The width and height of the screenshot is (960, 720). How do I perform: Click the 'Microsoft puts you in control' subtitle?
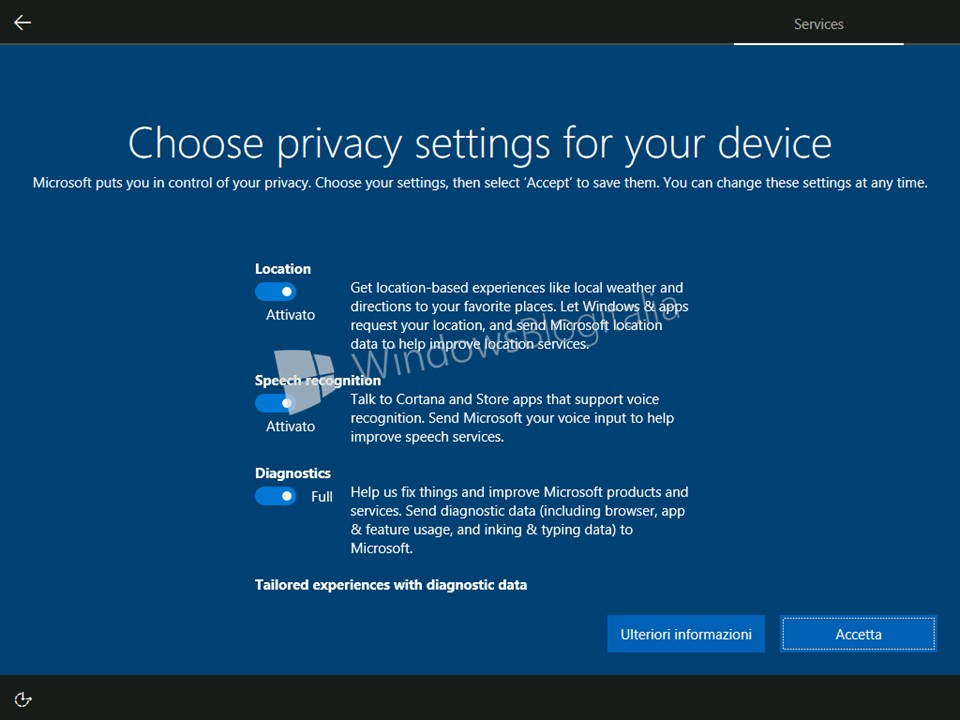pos(480,183)
